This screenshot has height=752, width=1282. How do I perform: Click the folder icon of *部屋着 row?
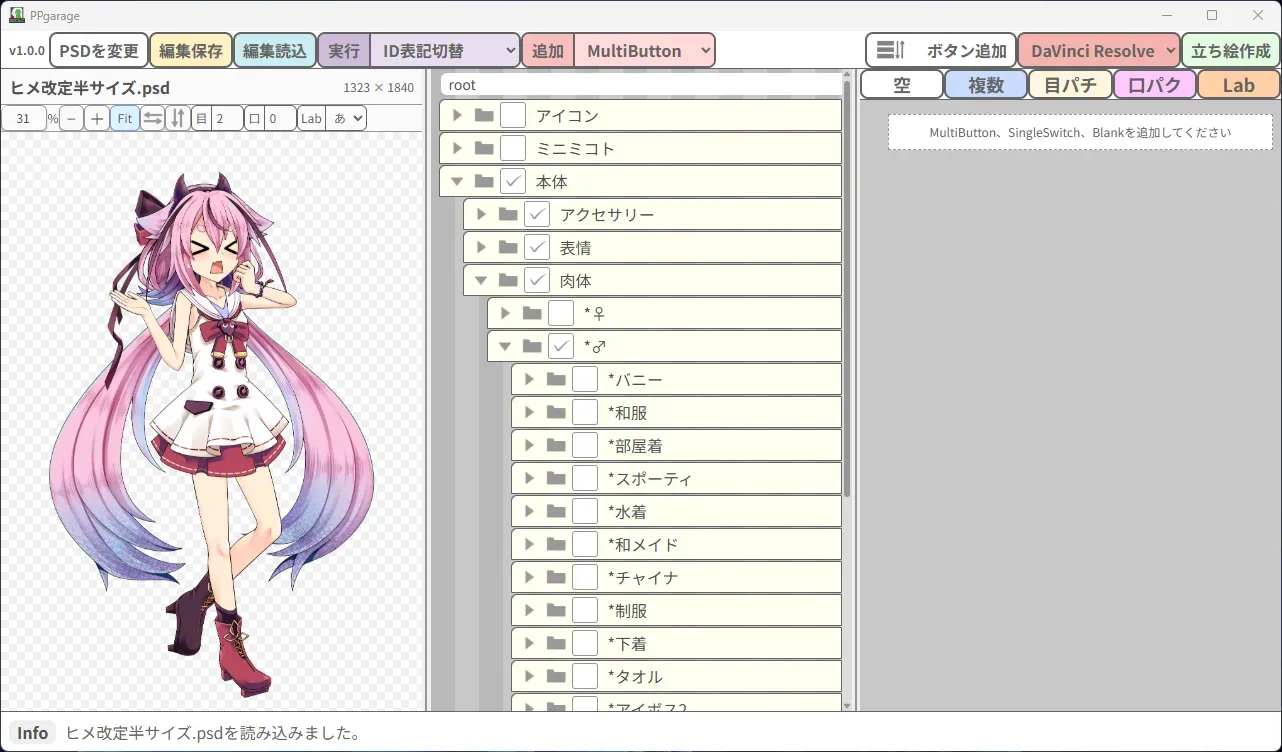(x=557, y=445)
